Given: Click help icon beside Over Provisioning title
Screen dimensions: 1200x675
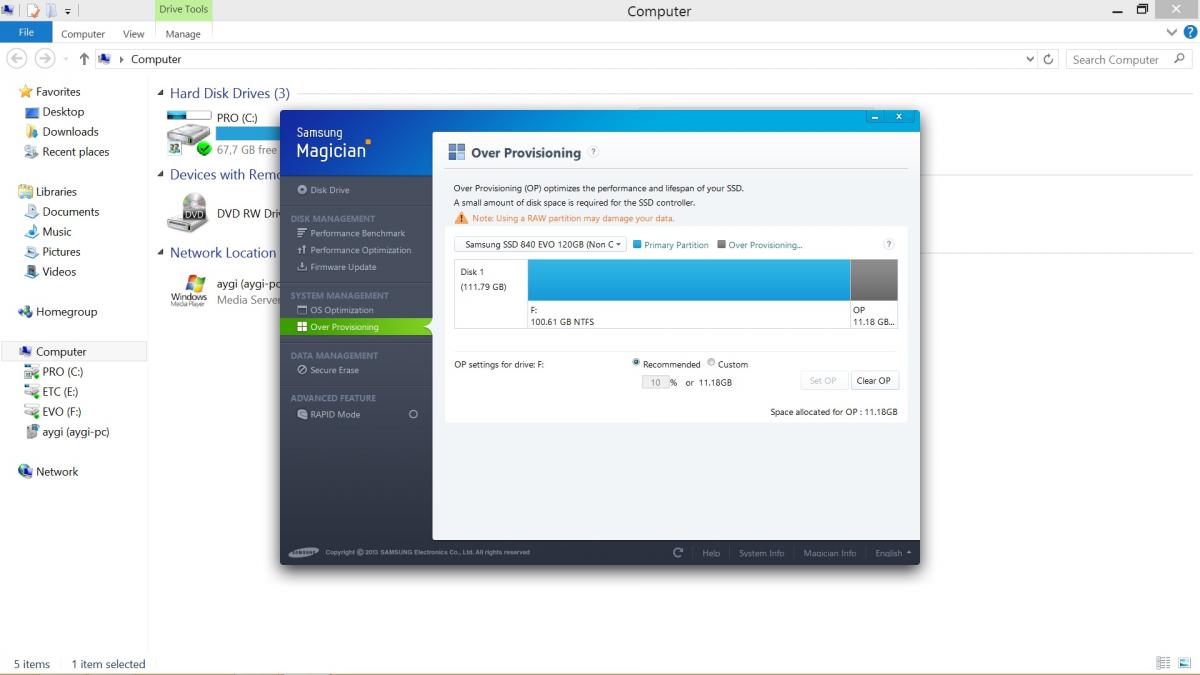Looking at the screenshot, I should 593,152.
